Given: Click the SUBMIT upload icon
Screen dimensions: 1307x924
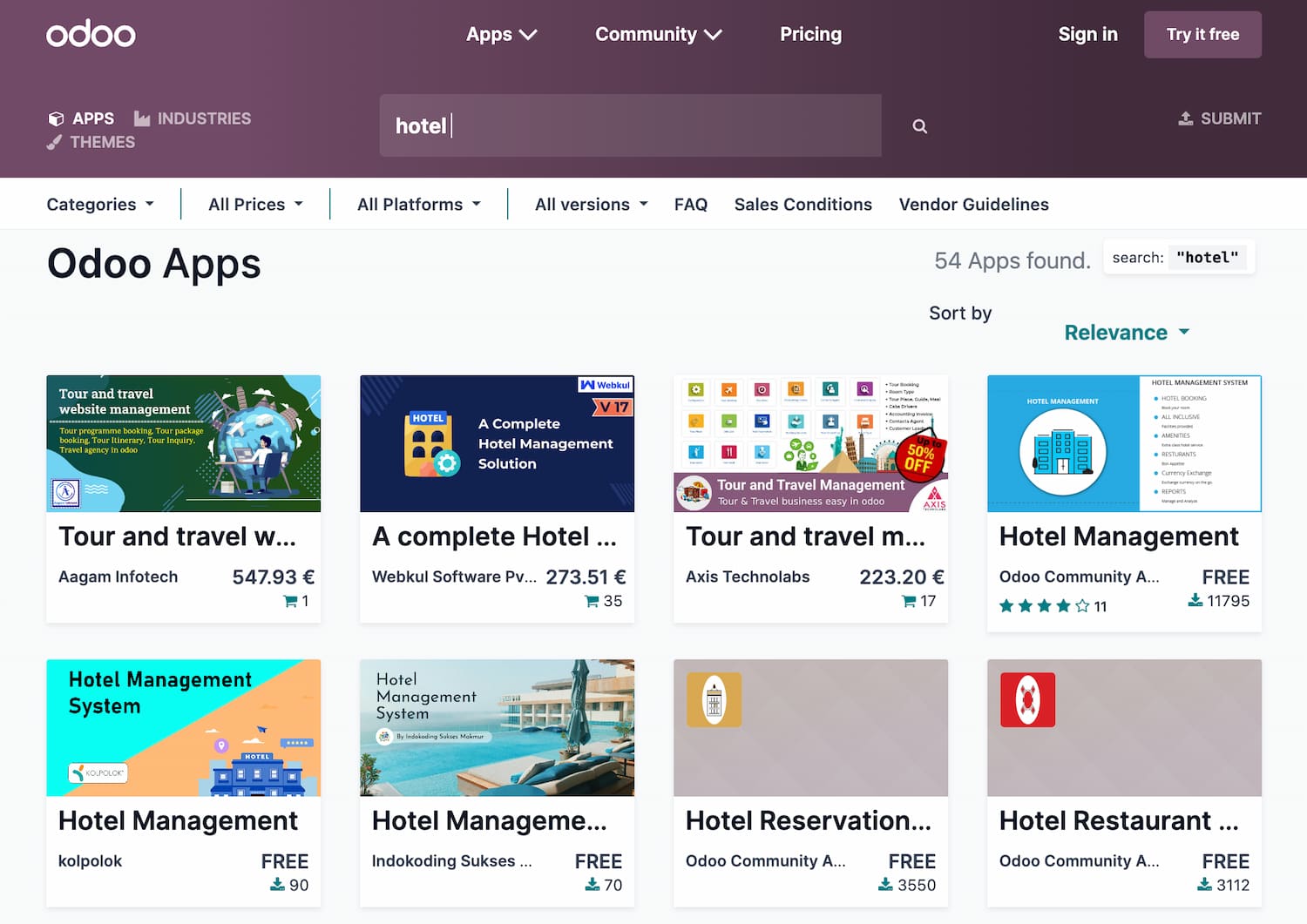Looking at the screenshot, I should (1186, 118).
